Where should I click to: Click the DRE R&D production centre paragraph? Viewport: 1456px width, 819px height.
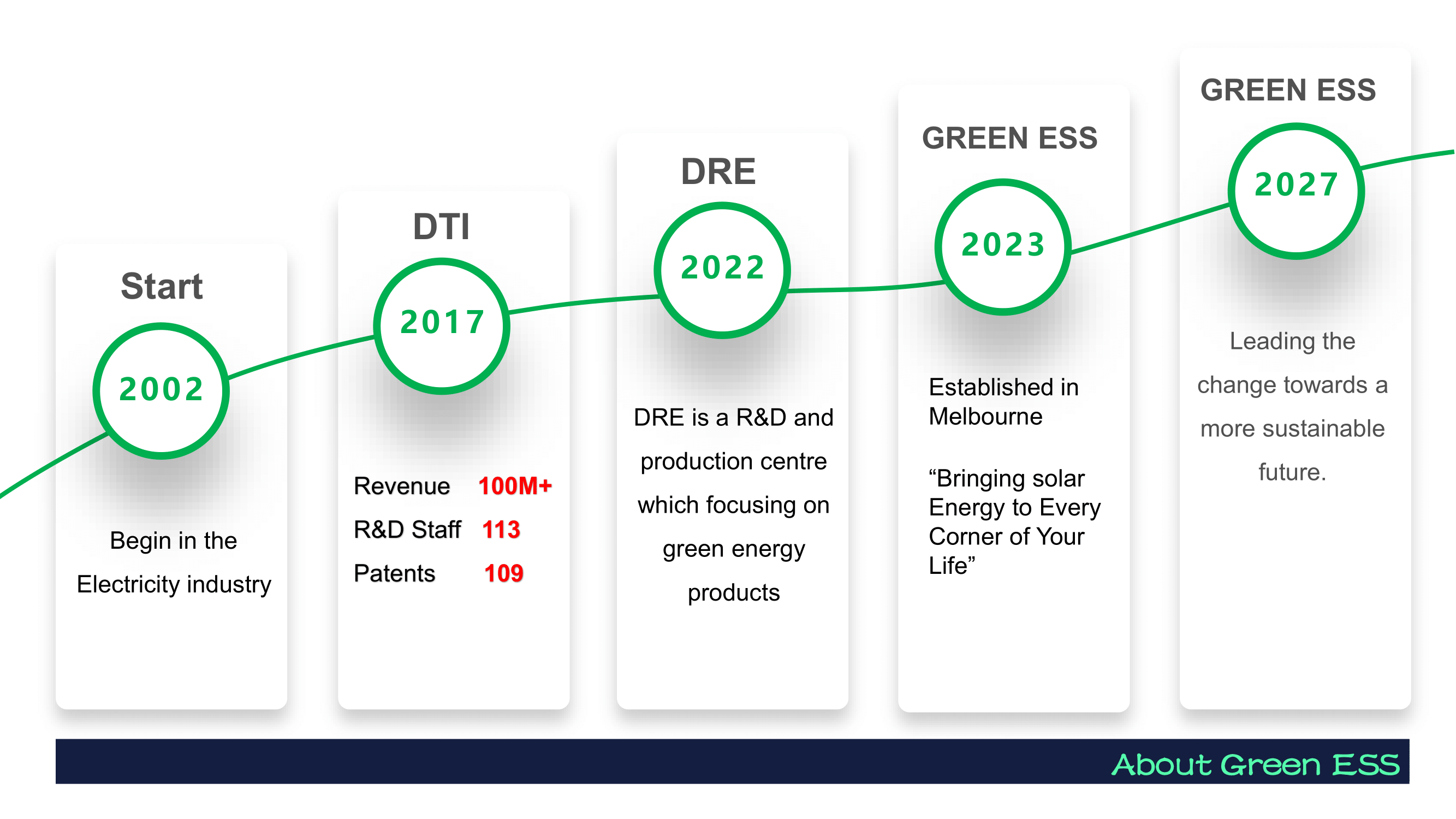pos(734,505)
